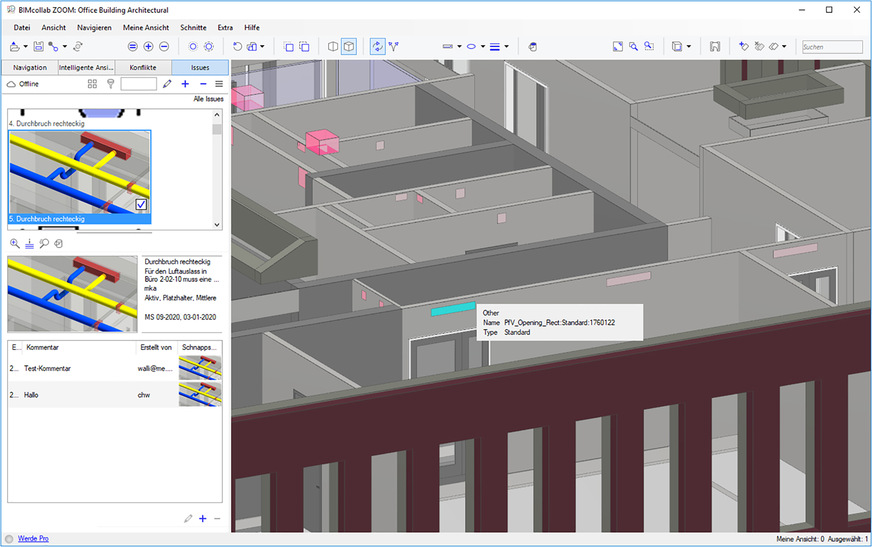Click the filter funnel icon in Issues panel
This screenshot has width=872, height=547.
tap(111, 84)
